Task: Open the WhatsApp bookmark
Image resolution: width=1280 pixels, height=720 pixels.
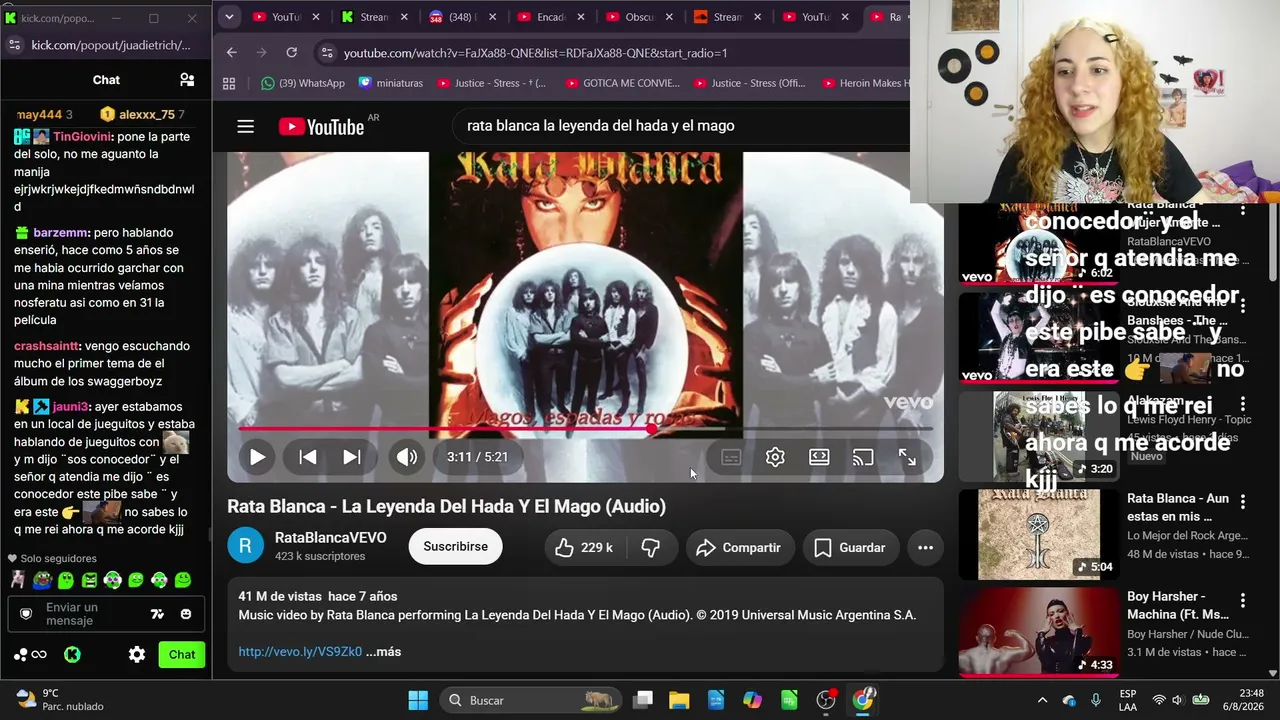Action: point(303,83)
